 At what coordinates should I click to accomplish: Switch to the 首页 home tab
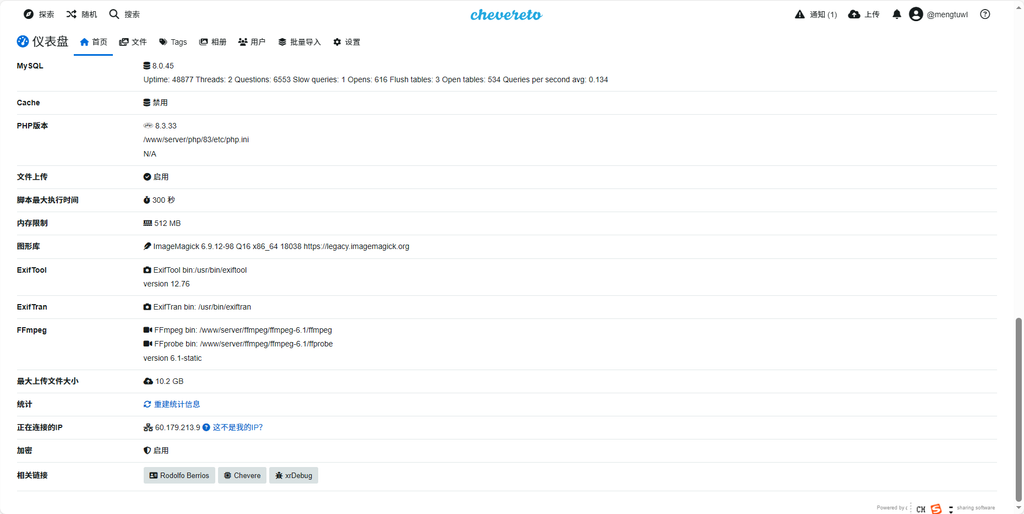(x=93, y=42)
